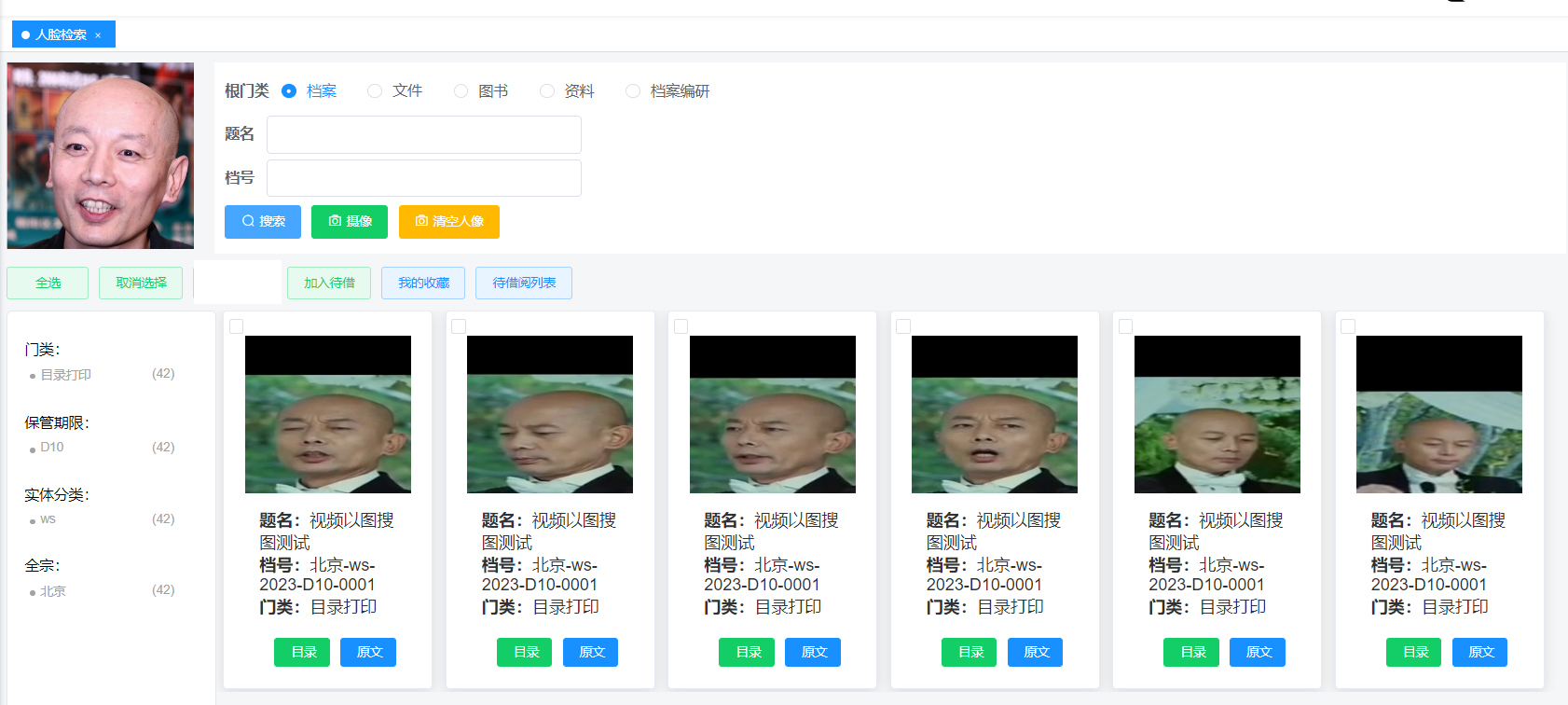
Task: Click the 搜索 search button
Action: 263,222
